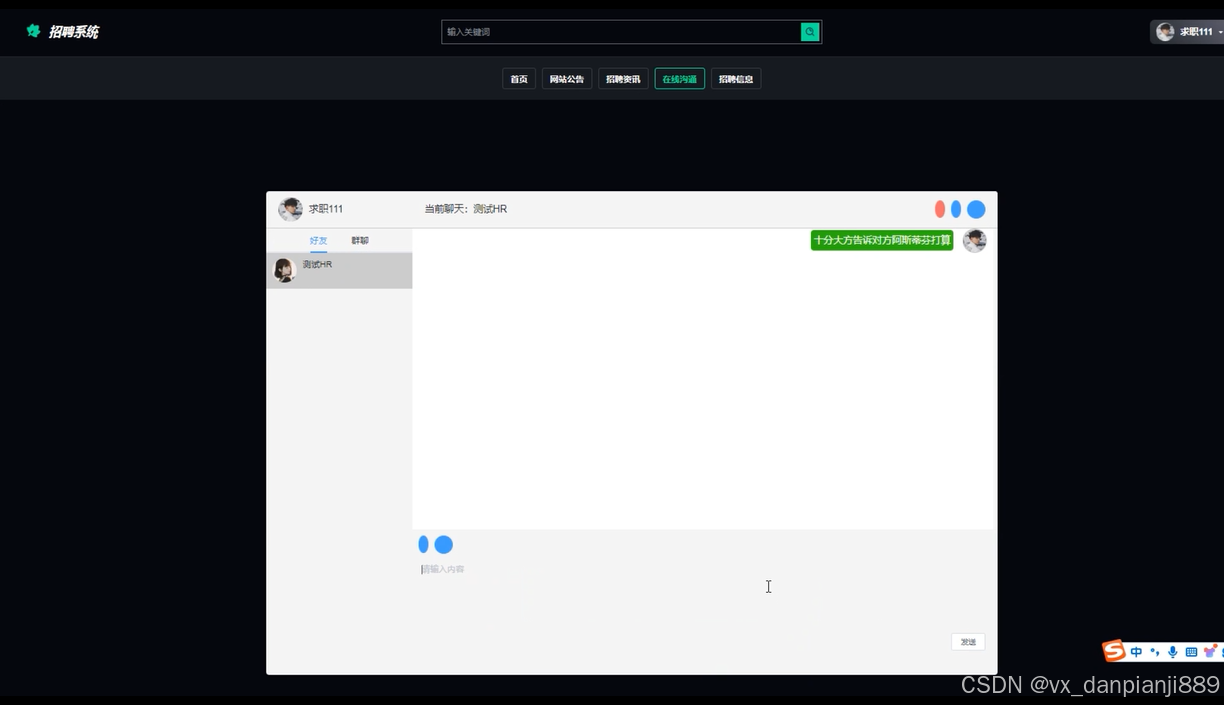
Task: Go to 首页 in the navigation
Action: coord(519,79)
